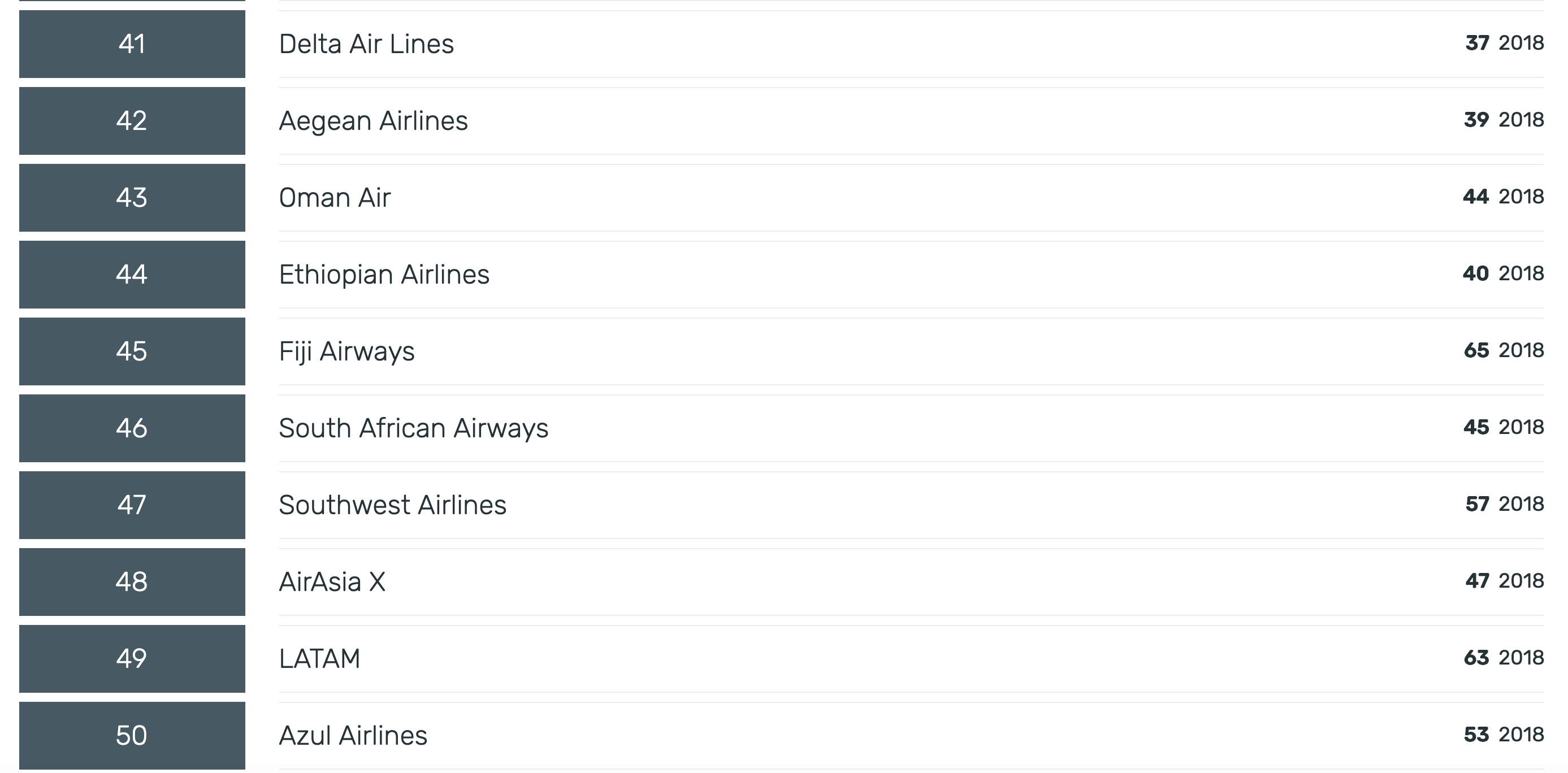
Task: Click the rank 48 number box
Action: pos(132,582)
